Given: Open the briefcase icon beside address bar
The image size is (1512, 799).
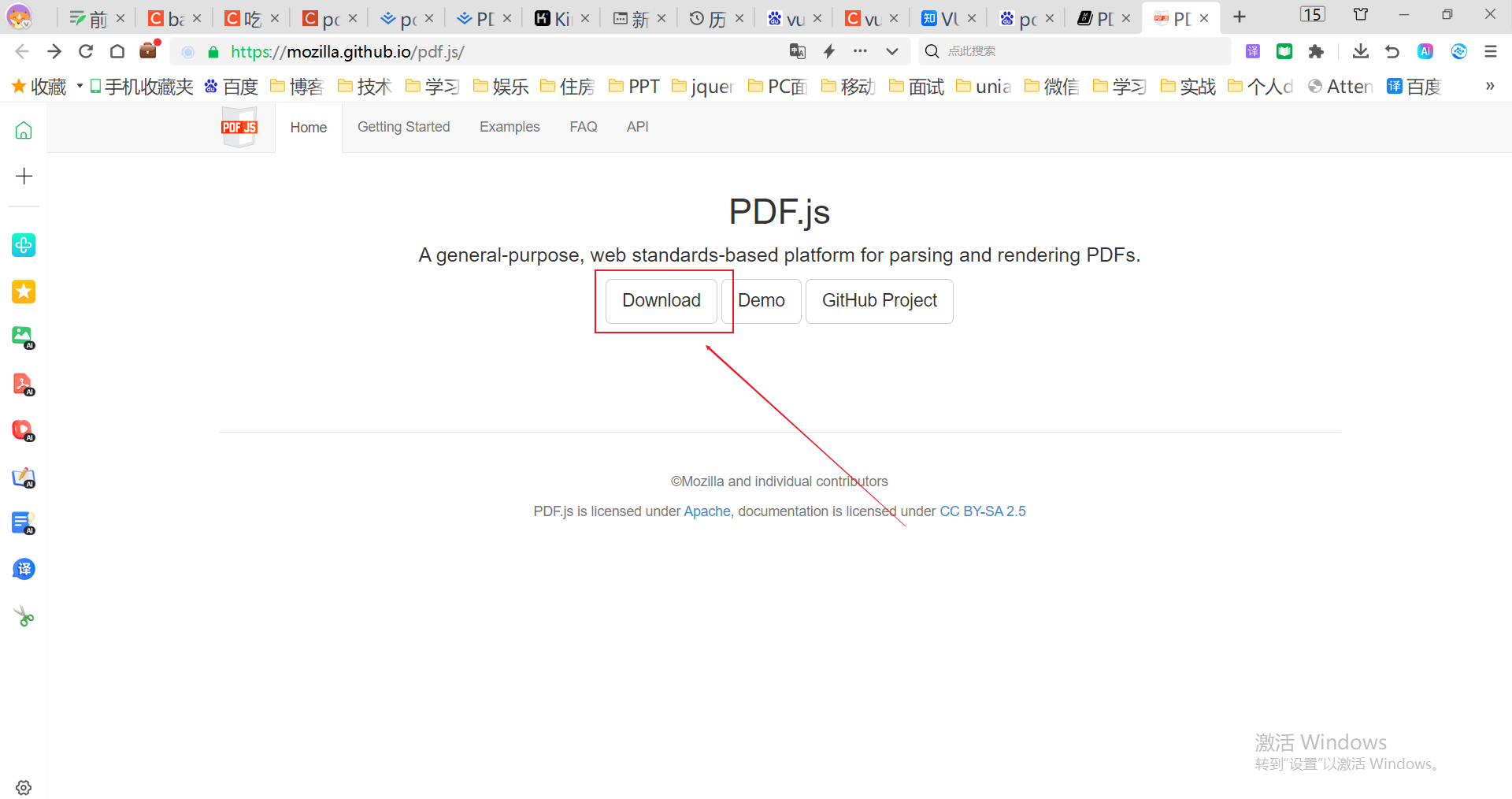Looking at the screenshot, I should pos(148,51).
